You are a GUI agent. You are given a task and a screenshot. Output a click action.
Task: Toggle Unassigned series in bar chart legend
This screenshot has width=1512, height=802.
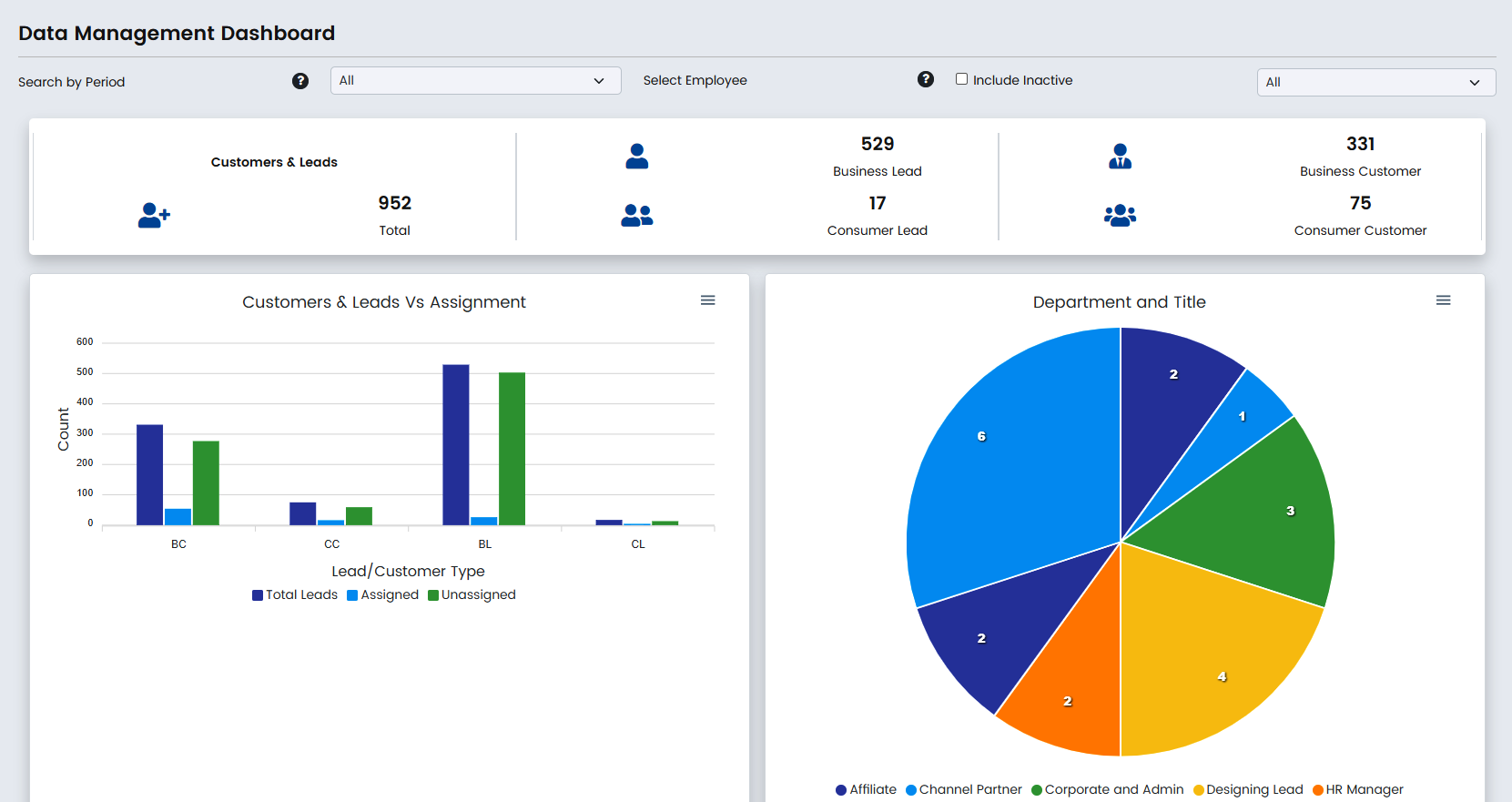click(x=472, y=594)
